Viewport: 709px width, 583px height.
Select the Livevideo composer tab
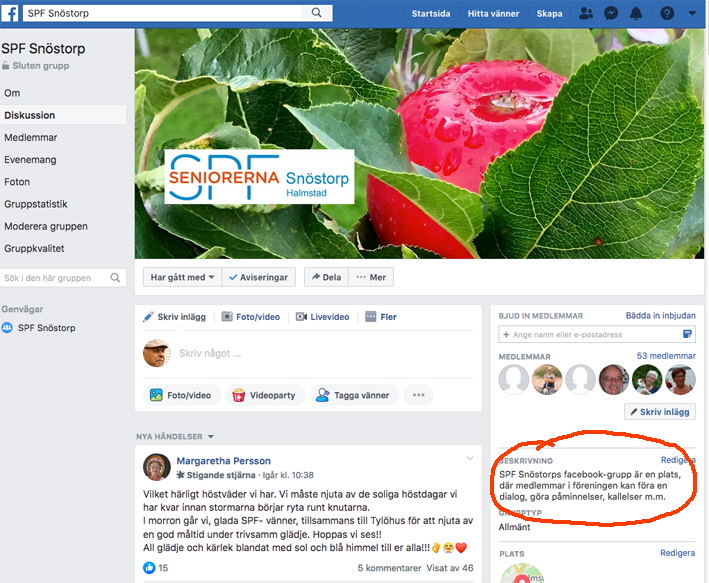point(323,317)
